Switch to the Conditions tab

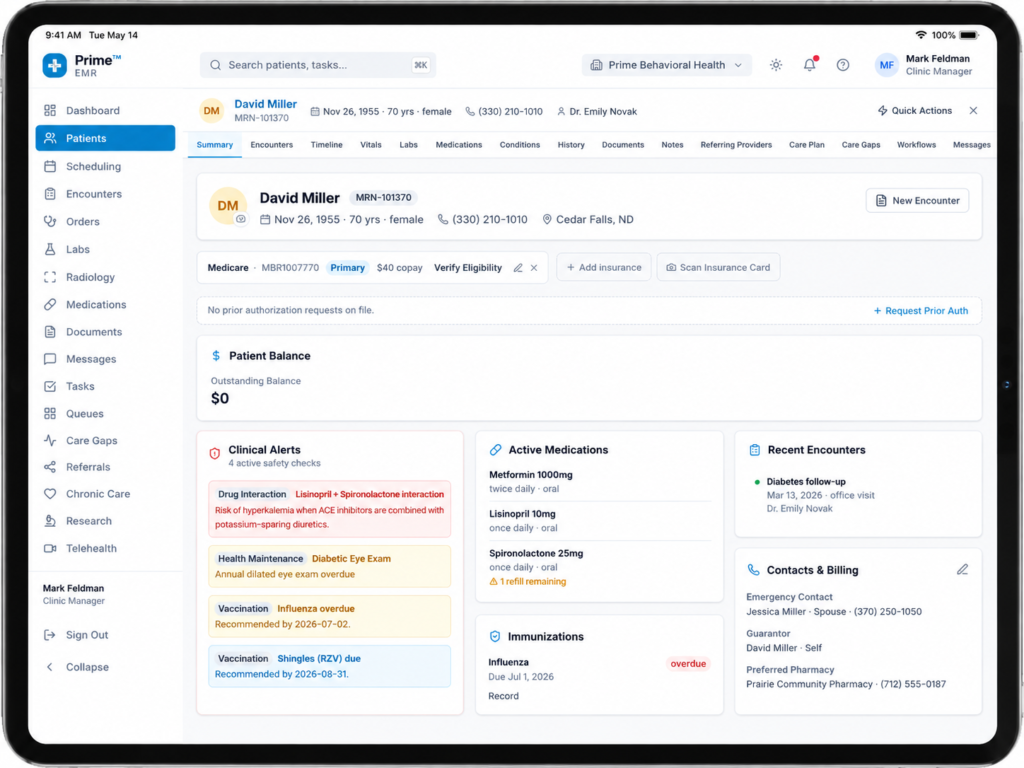coord(520,145)
